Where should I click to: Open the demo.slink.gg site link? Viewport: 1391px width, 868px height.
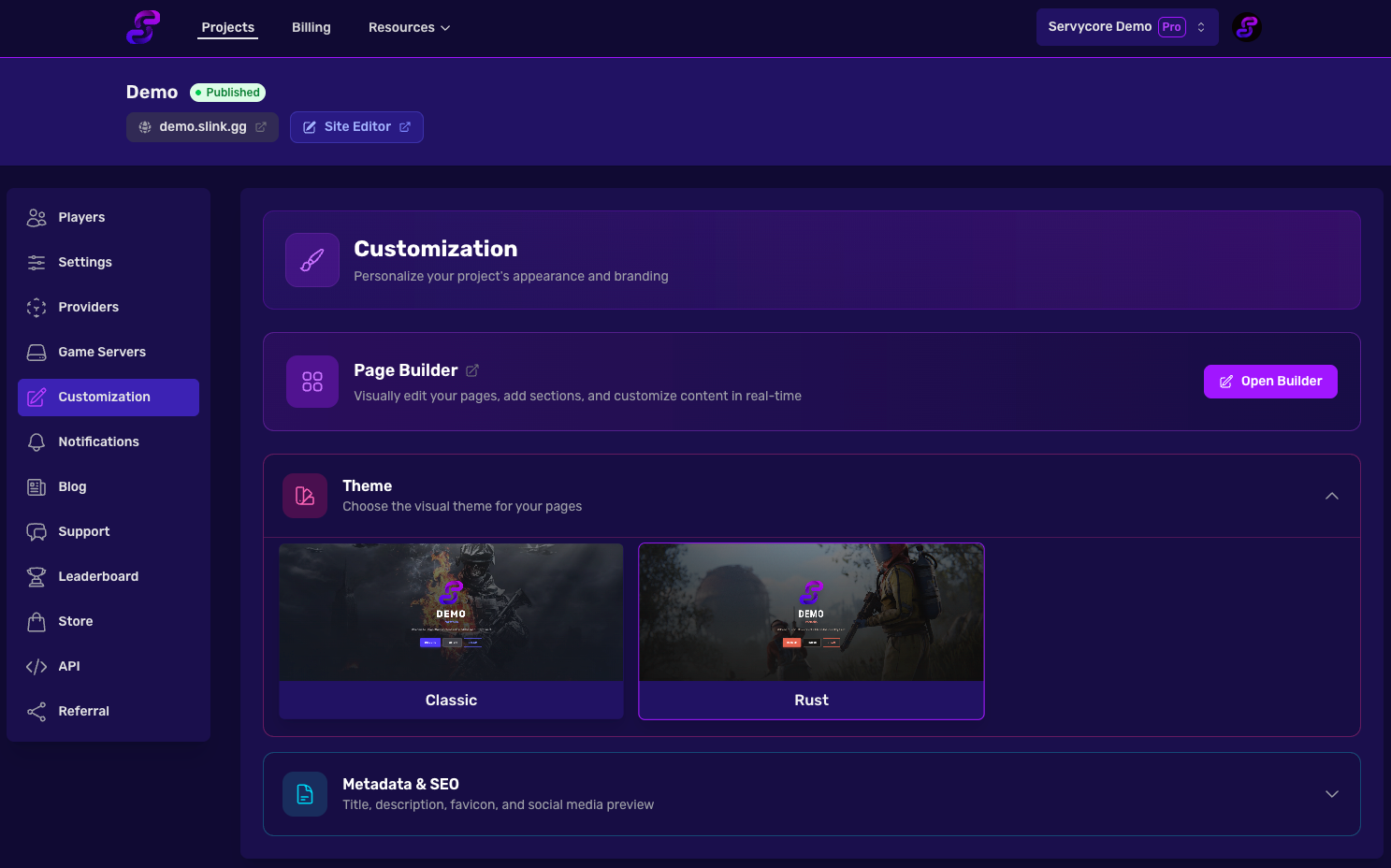(201, 126)
